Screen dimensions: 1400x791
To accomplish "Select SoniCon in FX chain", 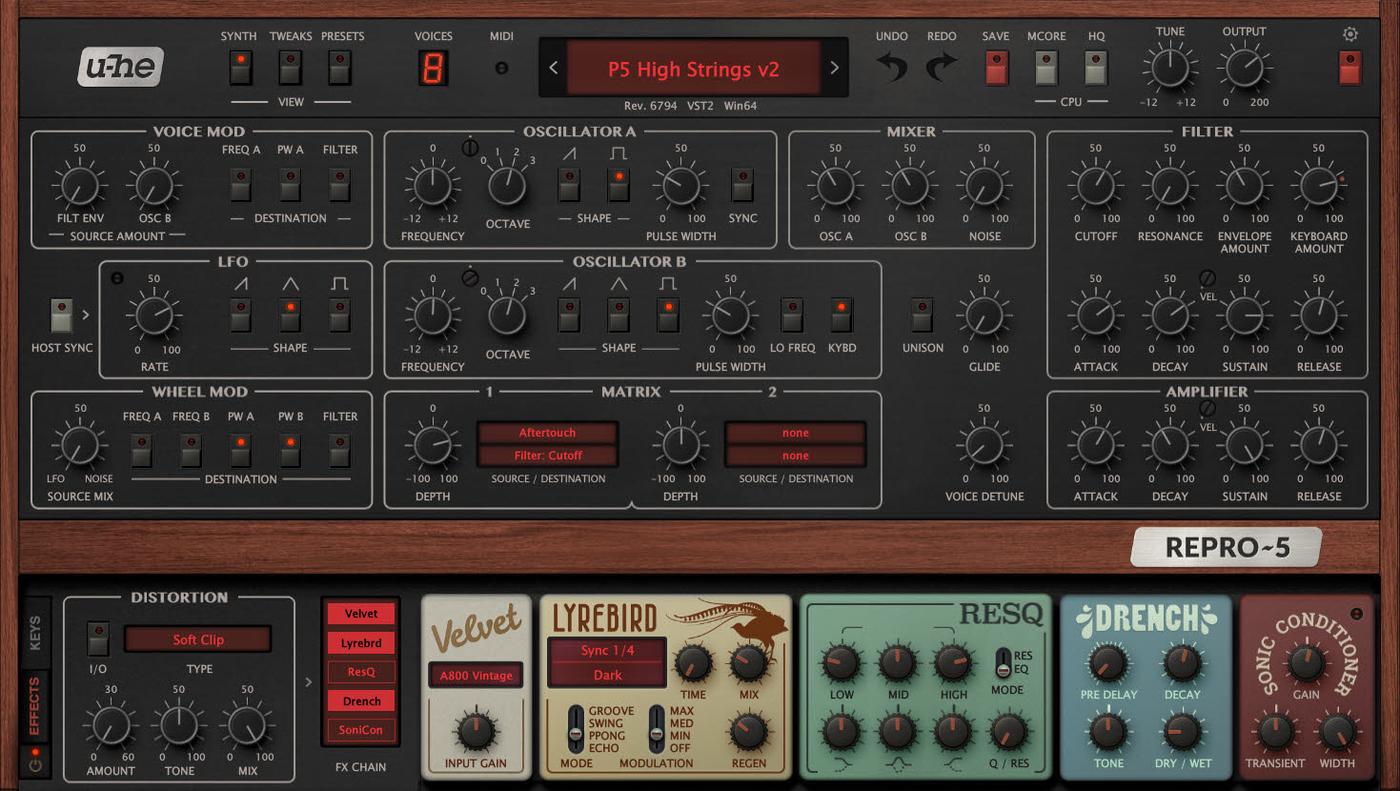I will point(361,730).
